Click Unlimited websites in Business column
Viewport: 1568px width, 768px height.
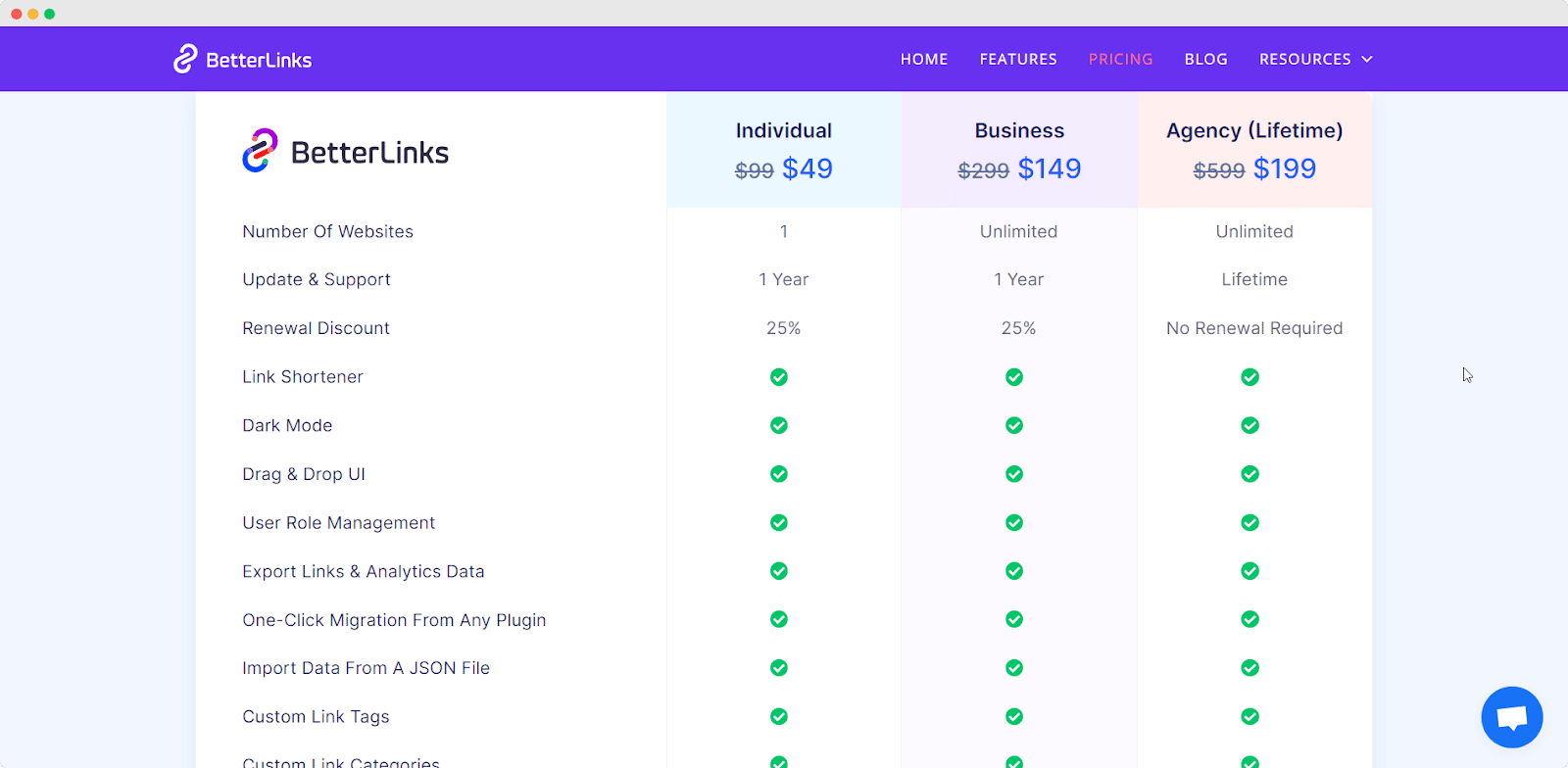click(x=1019, y=232)
